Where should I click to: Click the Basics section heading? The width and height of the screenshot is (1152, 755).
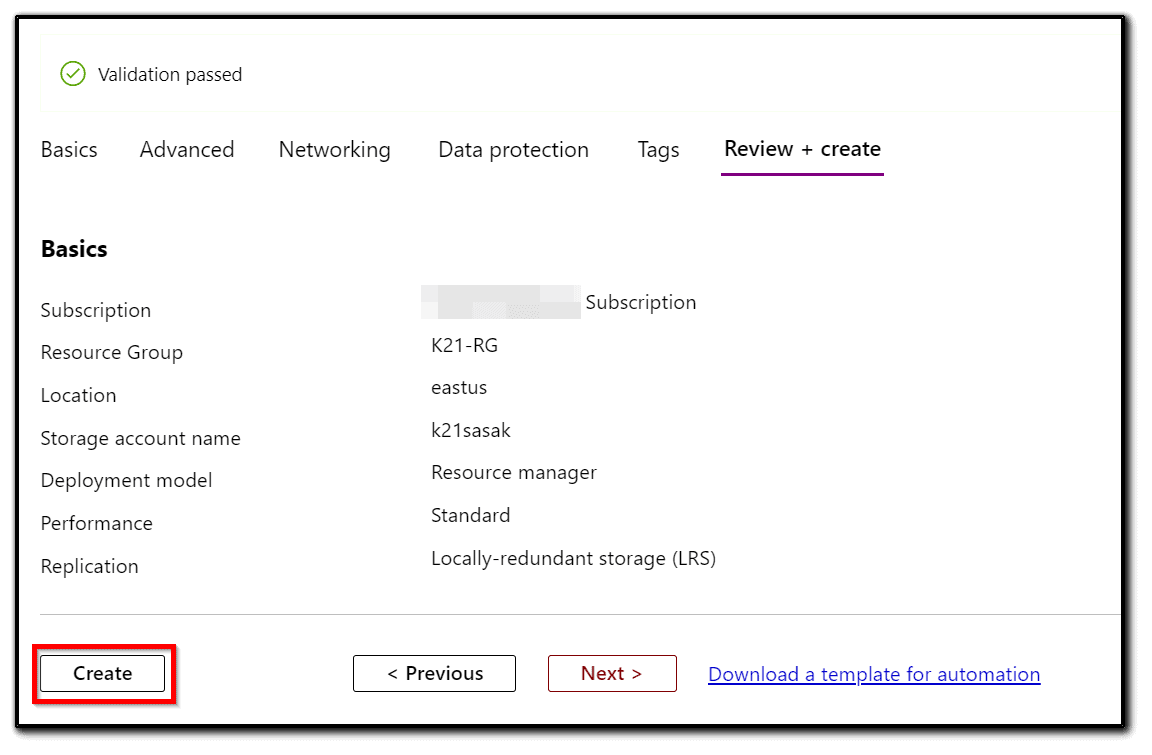click(x=74, y=249)
